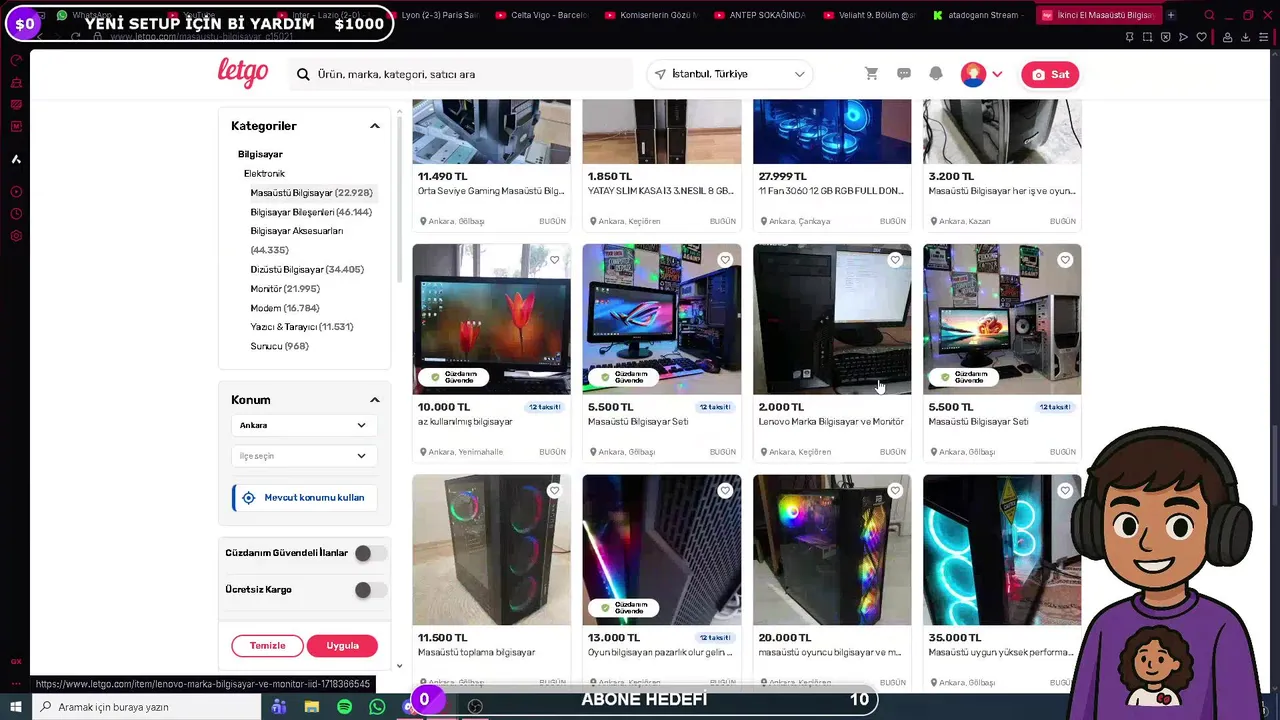Favorite the 20.000 TL masaüstü oyuncu bilgisayar listing
The height and width of the screenshot is (720, 1280).
[895, 491]
